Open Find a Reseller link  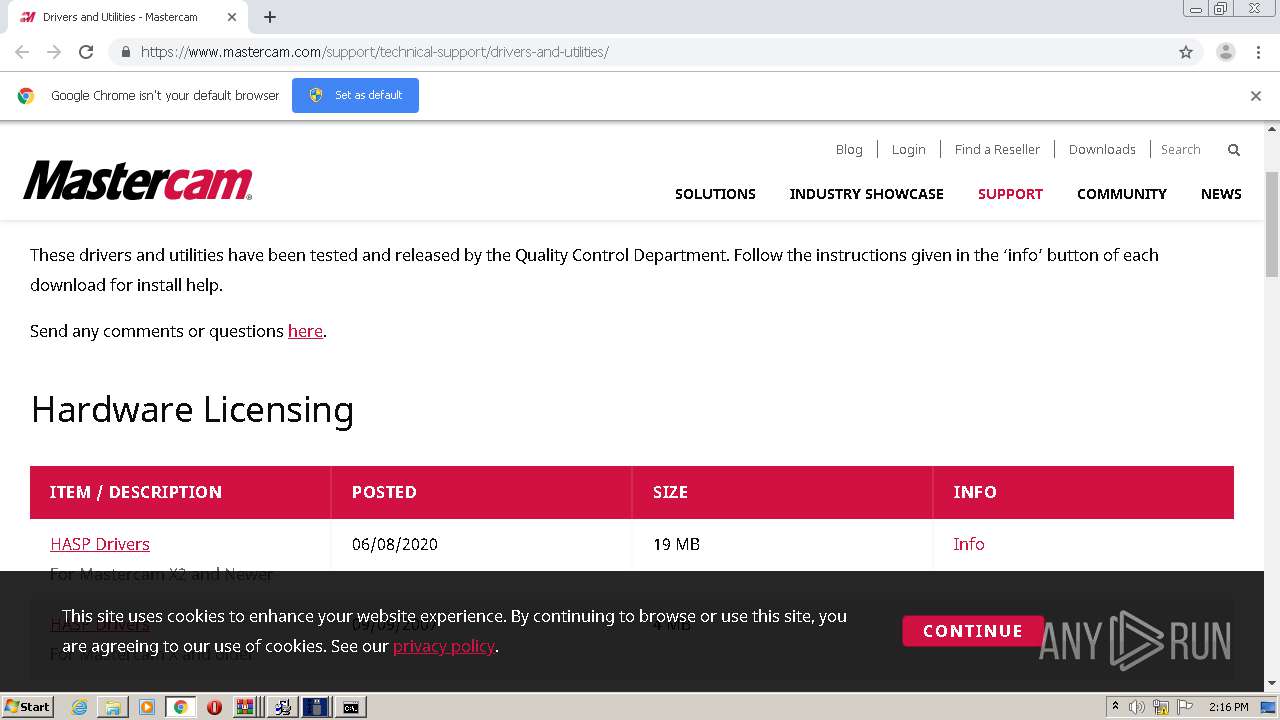click(997, 149)
